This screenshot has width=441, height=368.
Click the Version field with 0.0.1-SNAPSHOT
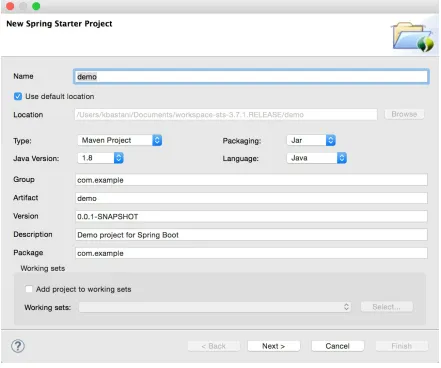coord(251,216)
